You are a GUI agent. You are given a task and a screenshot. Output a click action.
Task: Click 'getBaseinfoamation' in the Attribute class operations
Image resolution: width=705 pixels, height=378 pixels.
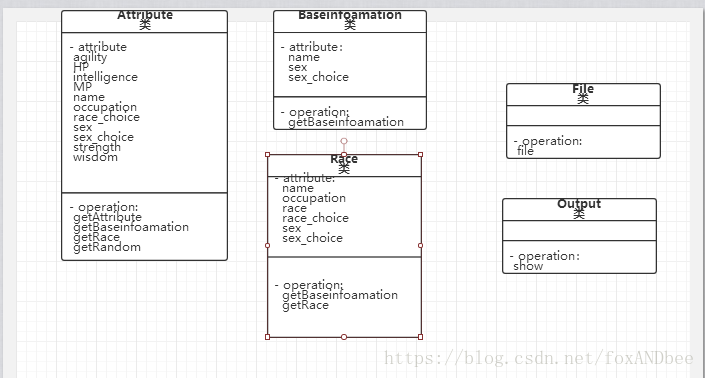(130, 227)
